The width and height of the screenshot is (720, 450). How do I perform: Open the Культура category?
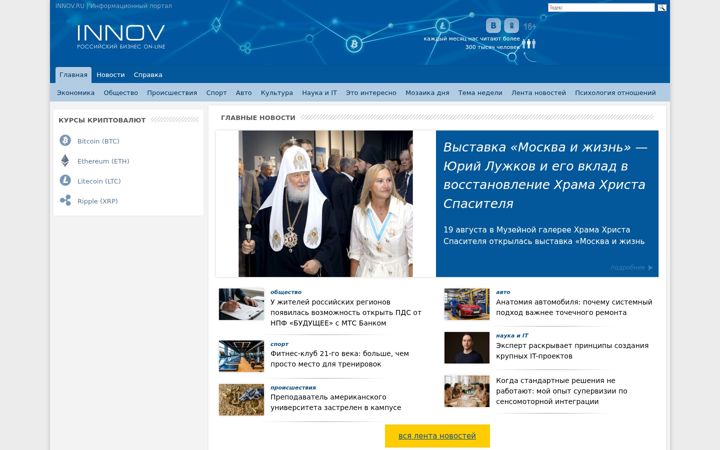point(277,93)
